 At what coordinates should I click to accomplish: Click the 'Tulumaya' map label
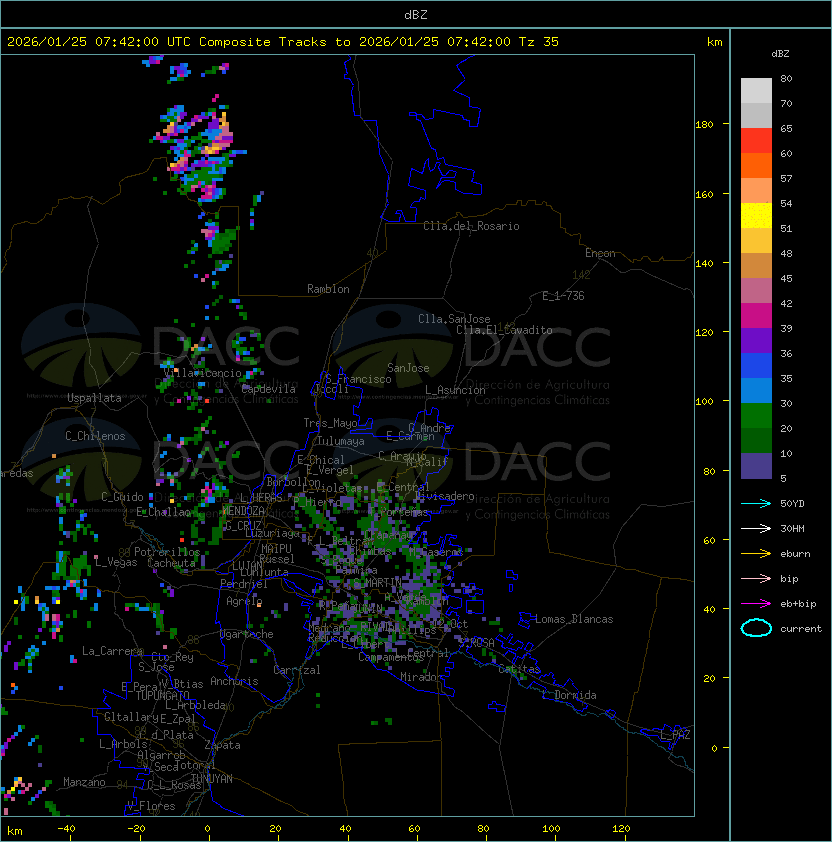[x=341, y=441]
